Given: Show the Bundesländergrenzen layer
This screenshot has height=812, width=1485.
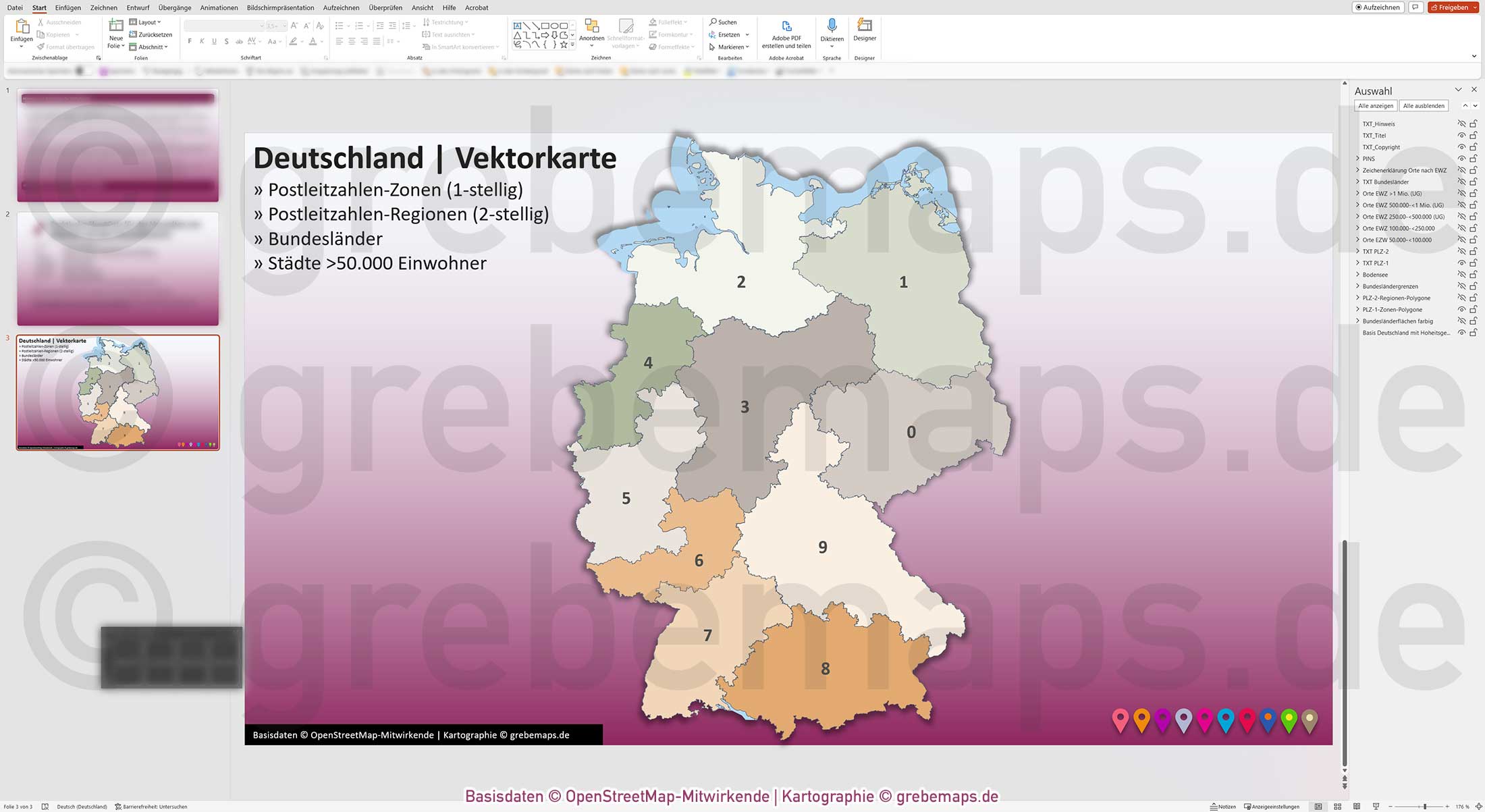Looking at the screenshot, I should (1461, 286).
